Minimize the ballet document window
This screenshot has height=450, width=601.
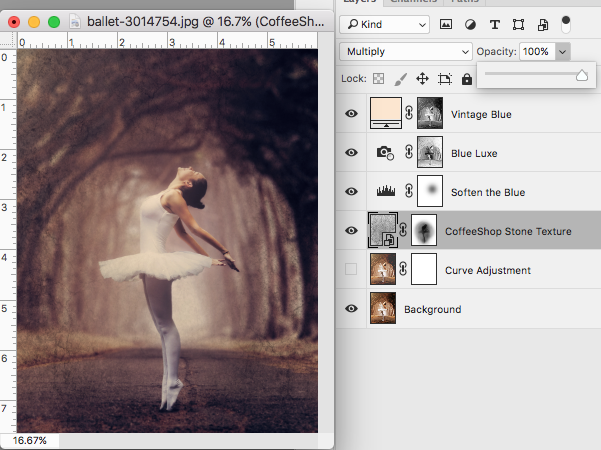pos(34,22)
